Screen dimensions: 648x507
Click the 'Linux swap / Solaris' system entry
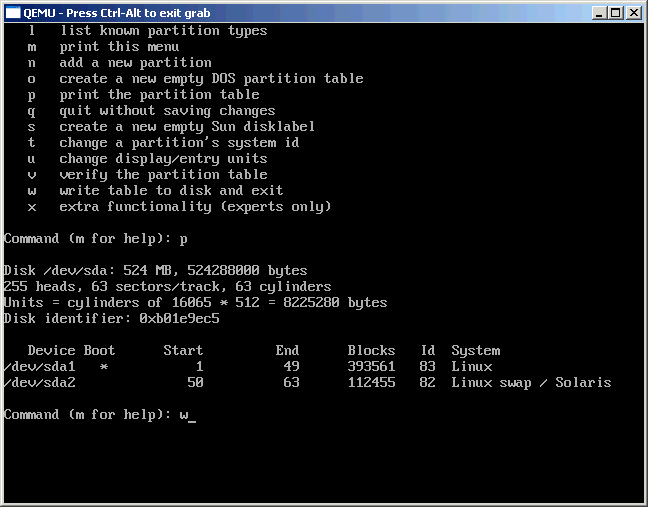(531, 383)
